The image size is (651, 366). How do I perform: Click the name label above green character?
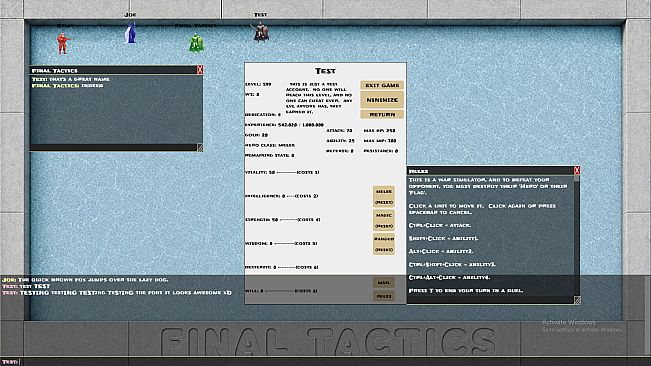tap(196, 26)
